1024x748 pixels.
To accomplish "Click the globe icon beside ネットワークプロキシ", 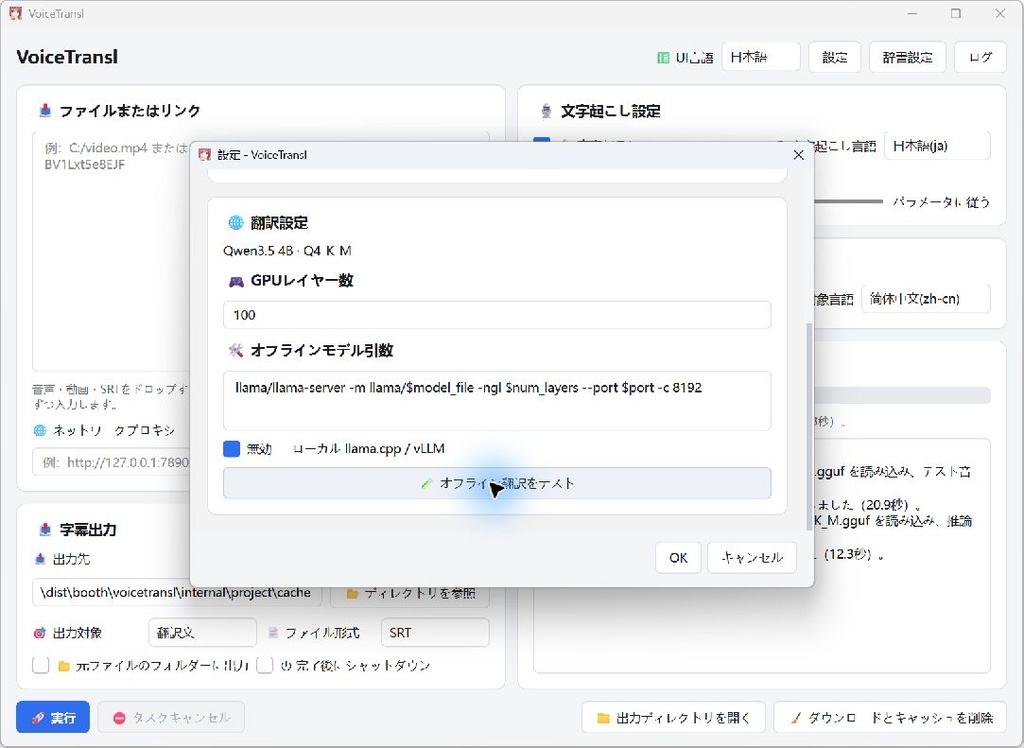I will (x=40, y=430).
